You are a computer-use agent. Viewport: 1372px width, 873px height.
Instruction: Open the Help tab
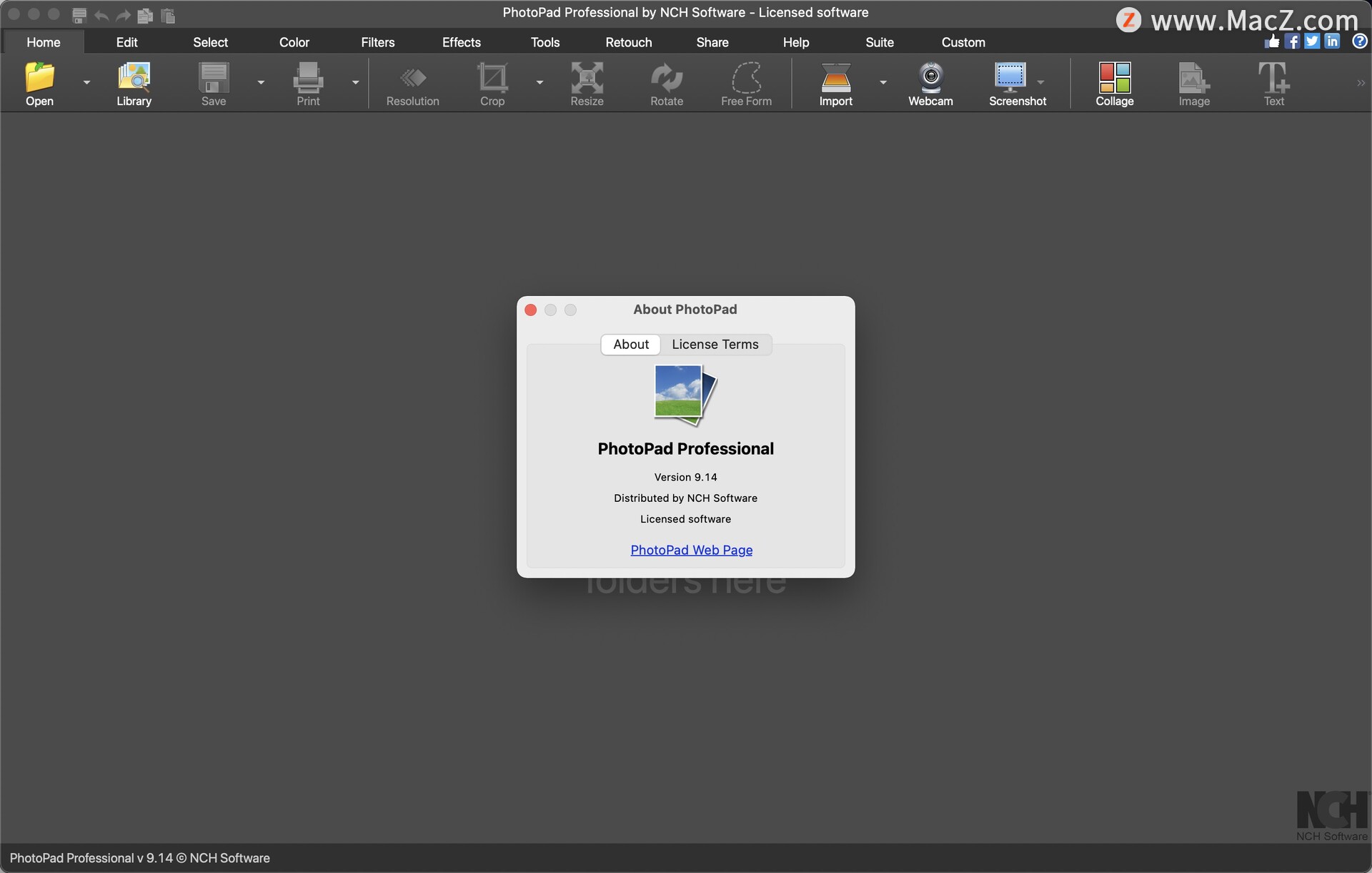[x=795, y=42]
